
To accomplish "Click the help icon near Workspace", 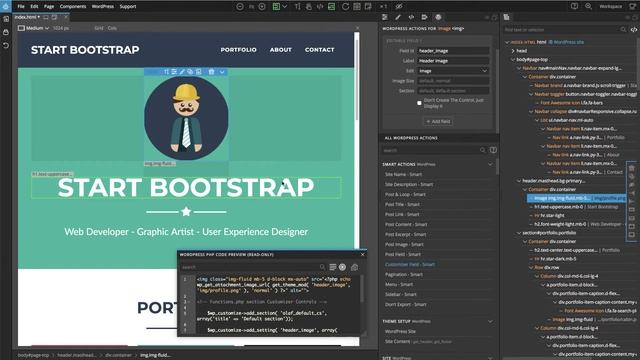I will click(574, 6).
